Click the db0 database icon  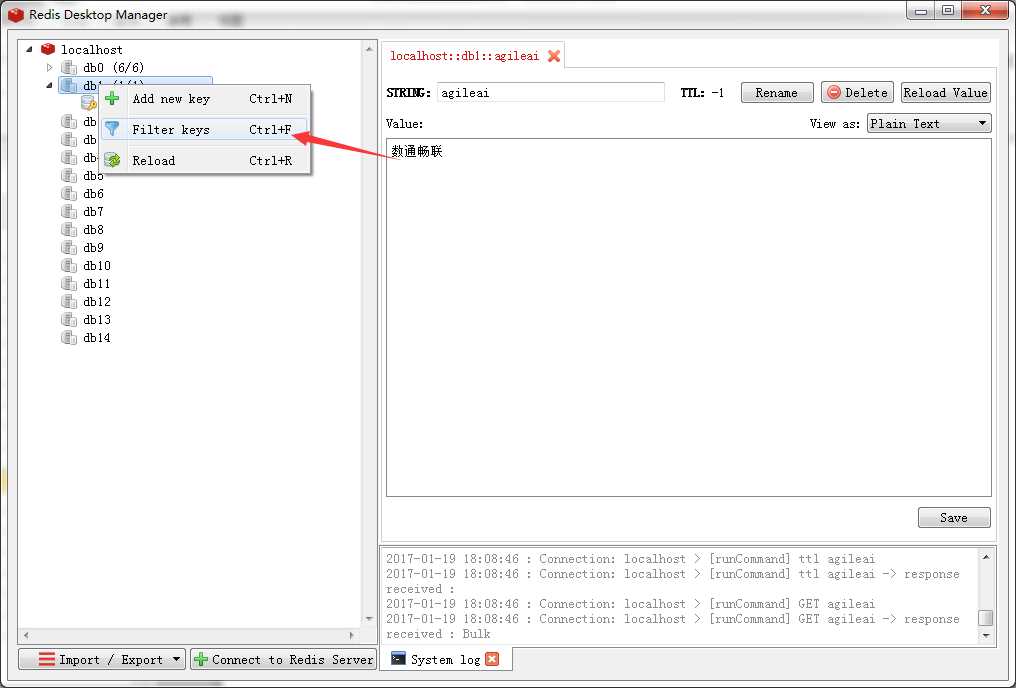[x=69, y=67]
